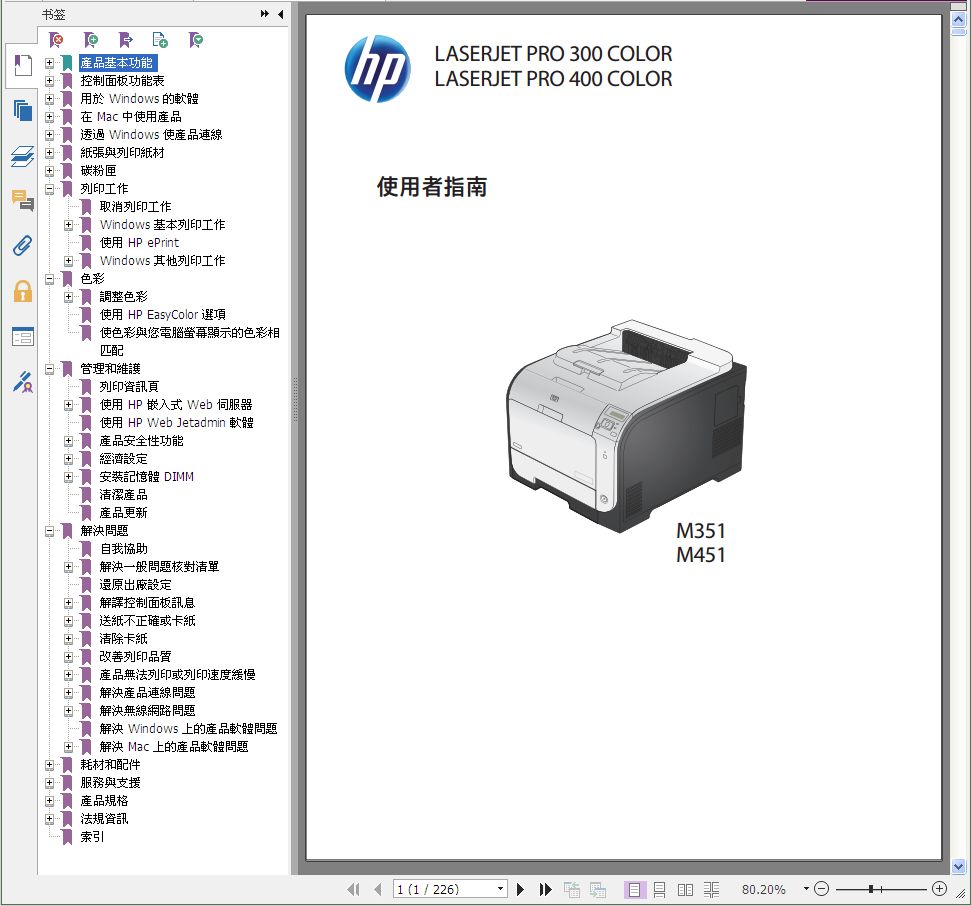Image resolution: width=972 pixels, height=906 pixels.
Task: Select facing pages view mode
Action: [x=686, y=890]
